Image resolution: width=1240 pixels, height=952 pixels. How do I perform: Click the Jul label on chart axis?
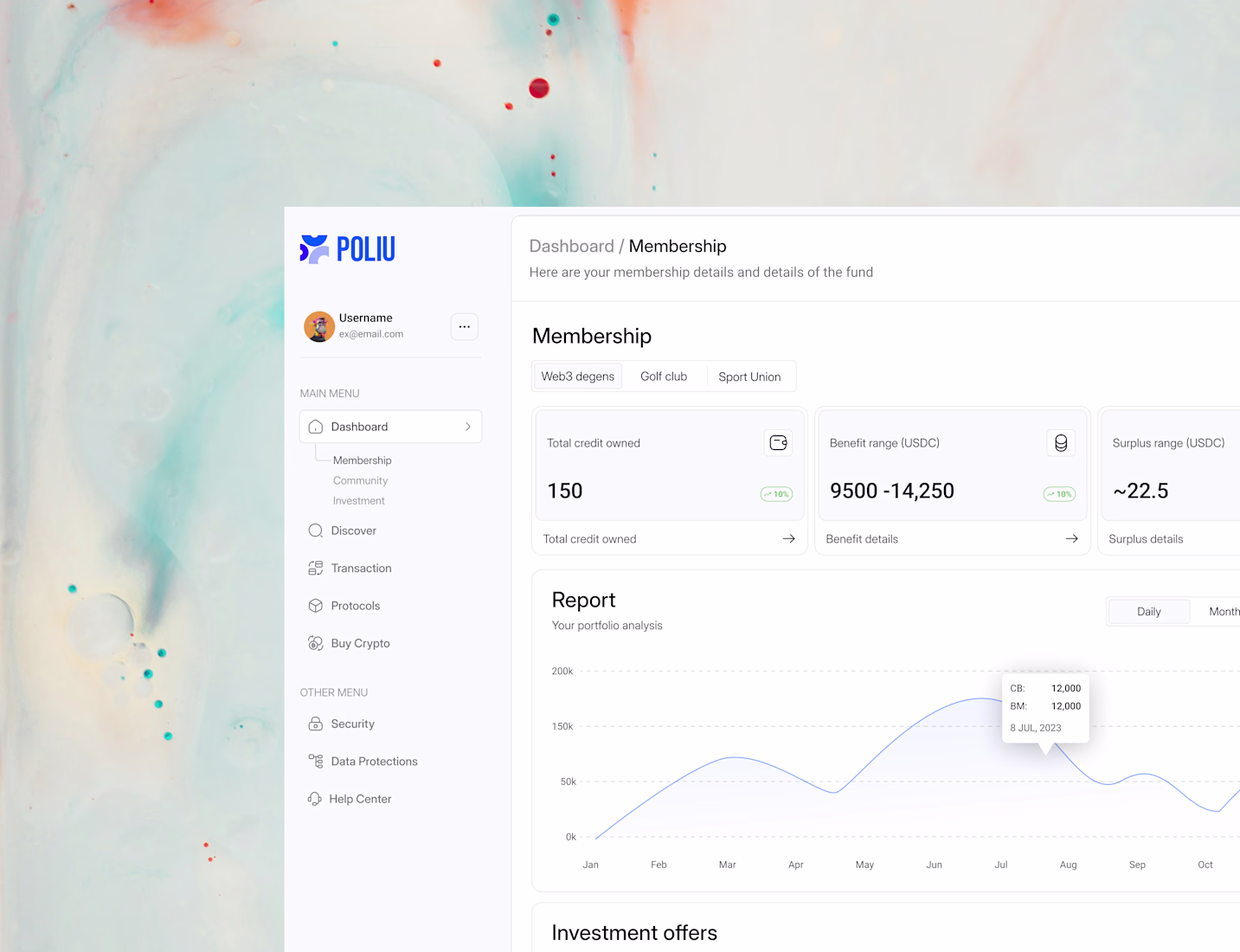click(1001, 865)
